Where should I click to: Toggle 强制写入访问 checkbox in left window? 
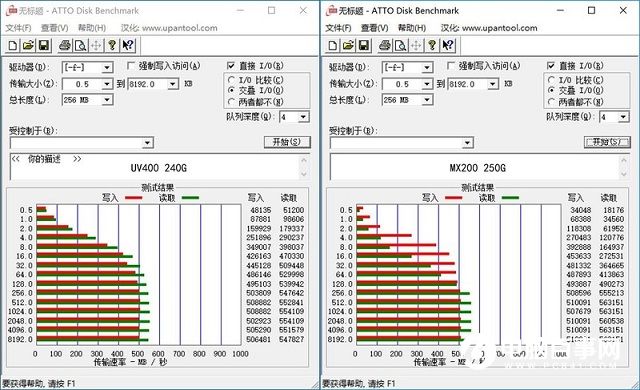[131, 66]
